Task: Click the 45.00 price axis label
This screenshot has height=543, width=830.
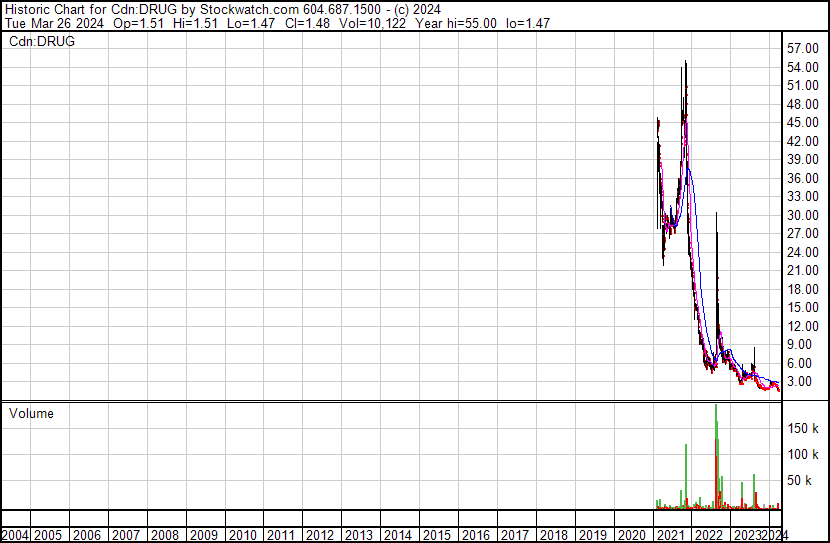Action: click(x=803, y=122)
